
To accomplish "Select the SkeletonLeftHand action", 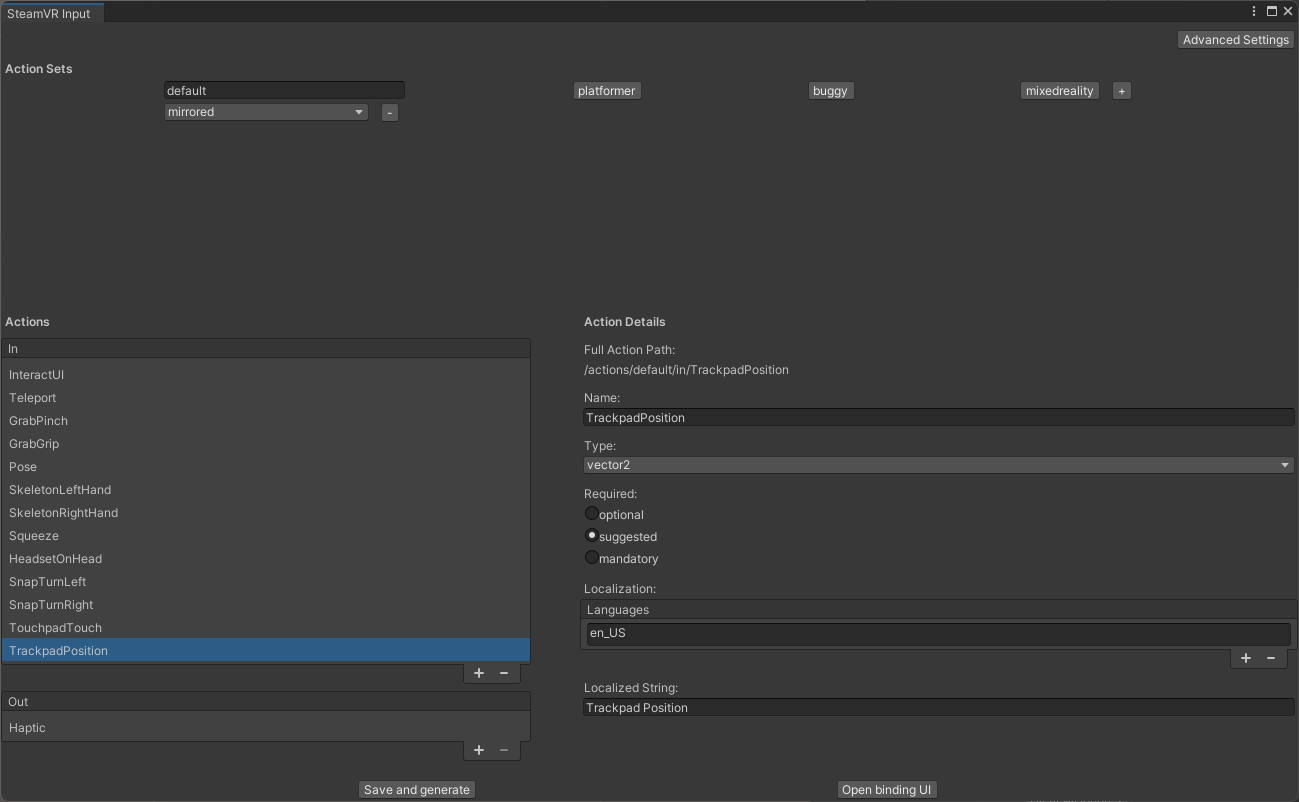I will pyautogui.click(x=266, y=490).
